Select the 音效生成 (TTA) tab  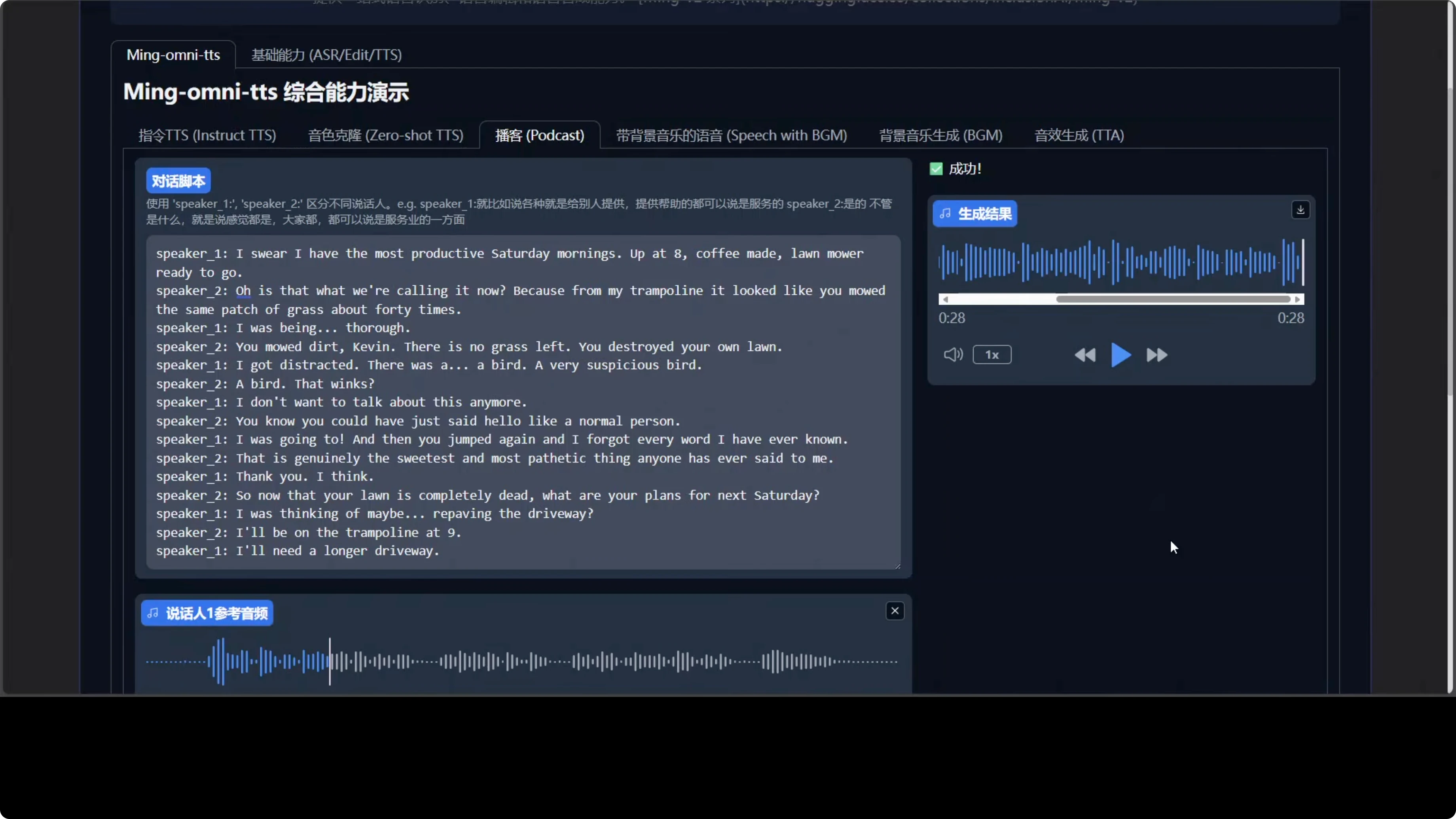pos(1078,135)
